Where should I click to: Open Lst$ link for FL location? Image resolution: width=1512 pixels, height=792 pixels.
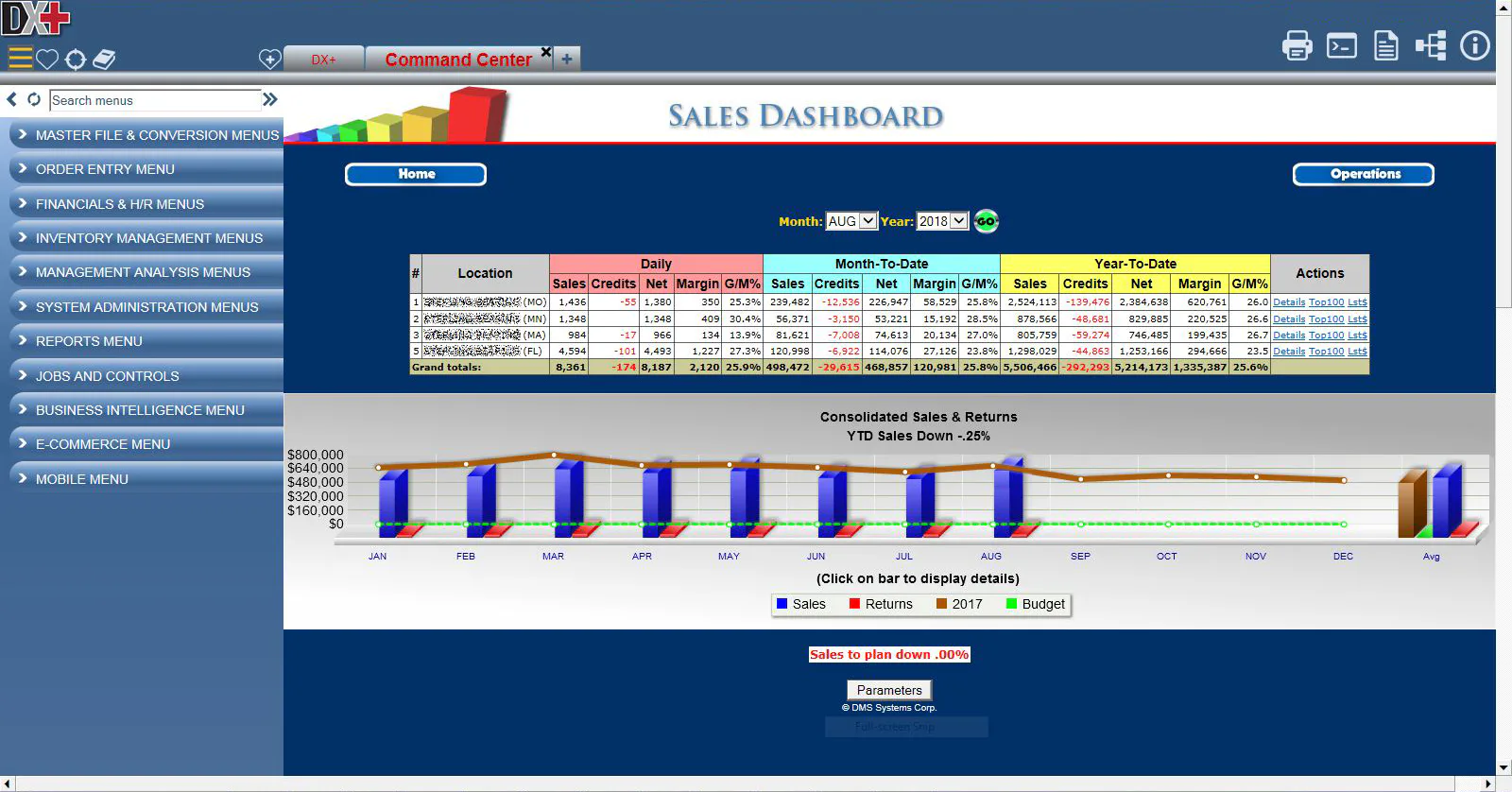pyautogui.click(x=1357, y=352)
